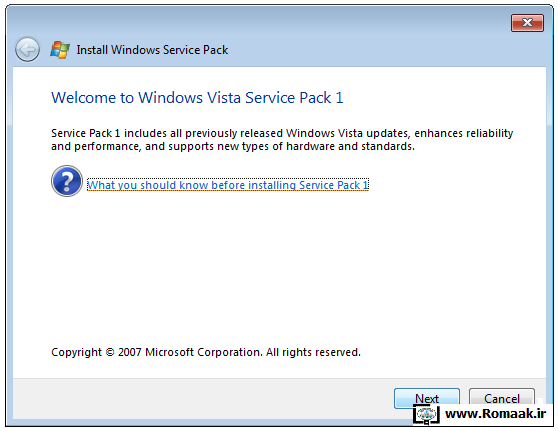Select the "Welcome to Windows Vista" heading

coord(197,98)
